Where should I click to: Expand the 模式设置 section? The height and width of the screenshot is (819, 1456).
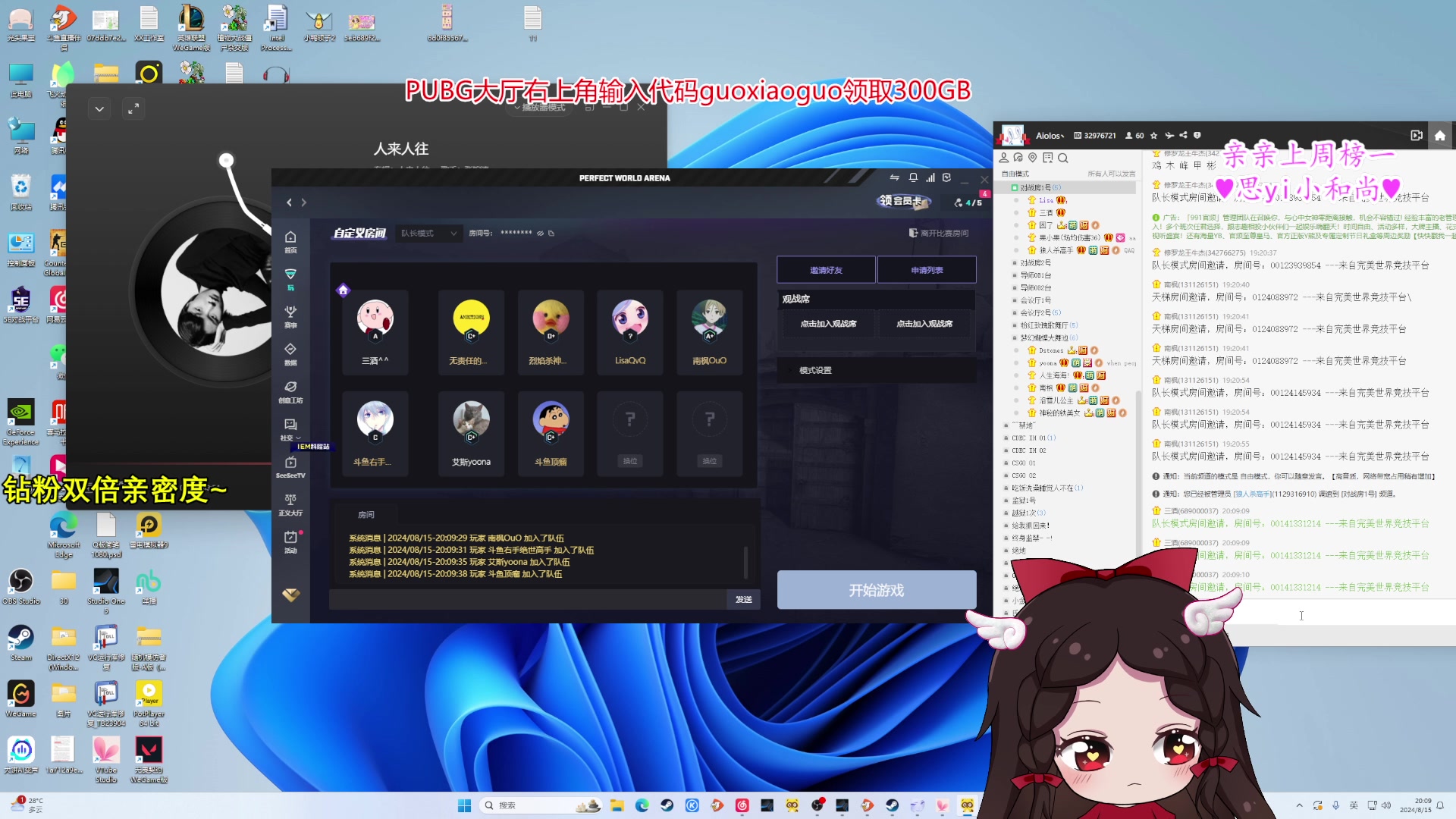(x=876, y=370)
